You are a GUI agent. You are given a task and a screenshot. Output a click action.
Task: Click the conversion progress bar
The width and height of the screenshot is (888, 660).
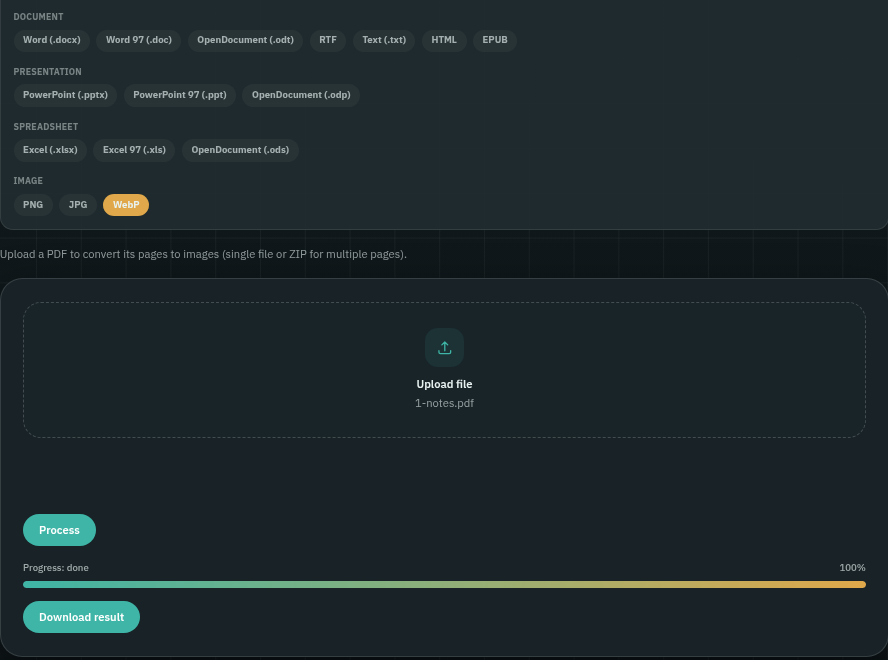(444, 584)
